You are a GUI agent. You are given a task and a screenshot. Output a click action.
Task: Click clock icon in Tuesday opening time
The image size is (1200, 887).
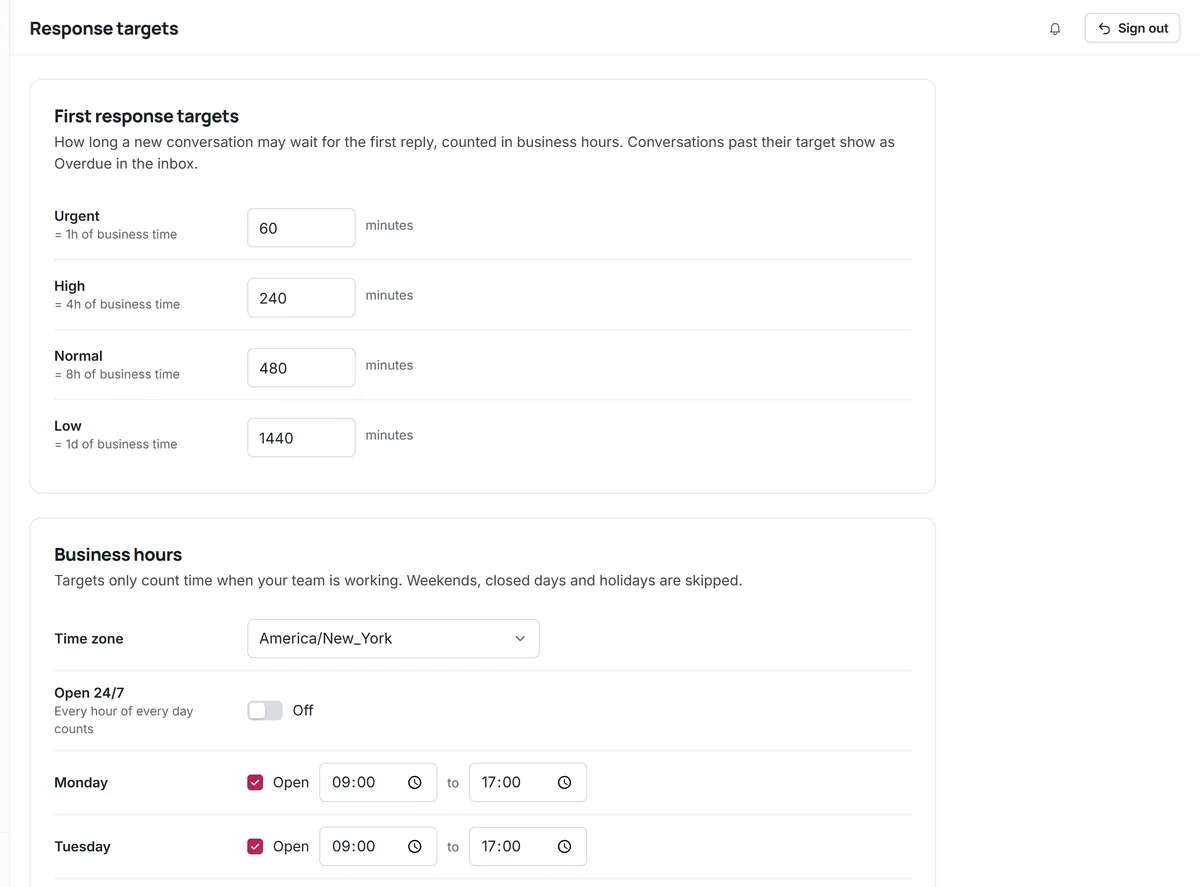tap(415, 847)
